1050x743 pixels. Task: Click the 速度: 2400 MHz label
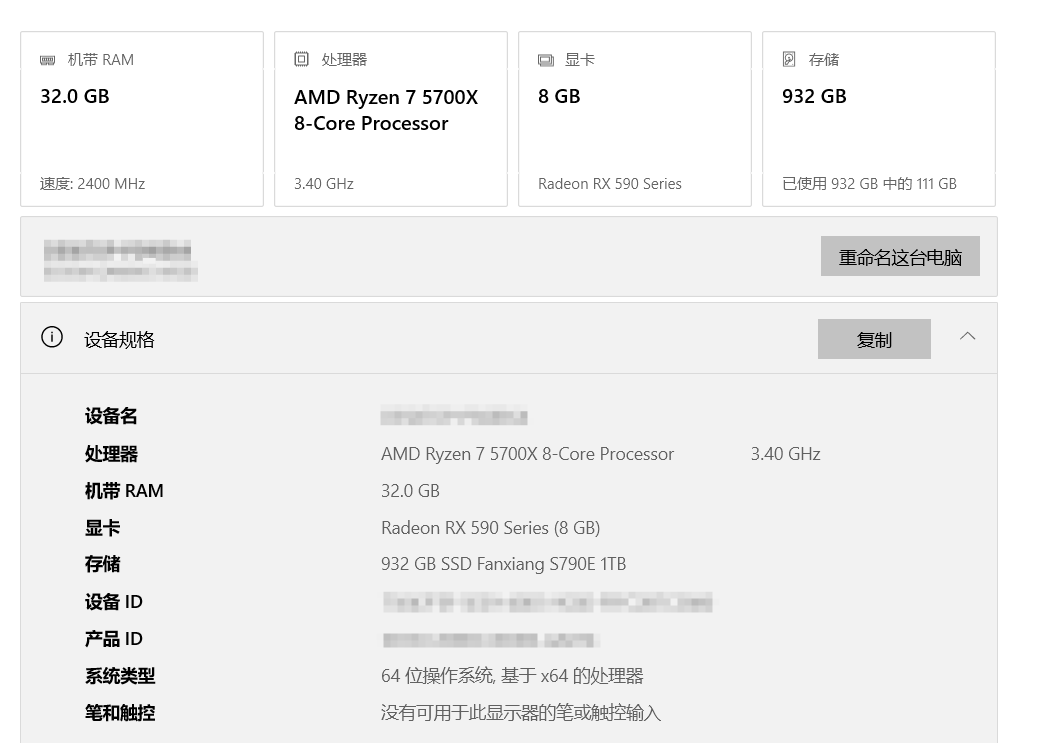click(92, 184)
